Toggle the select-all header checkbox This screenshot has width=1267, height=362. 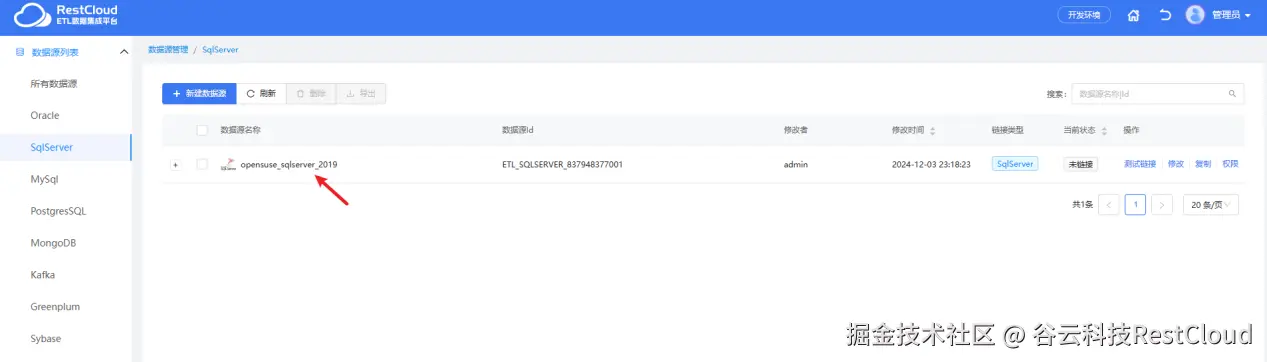coord(202,130)
